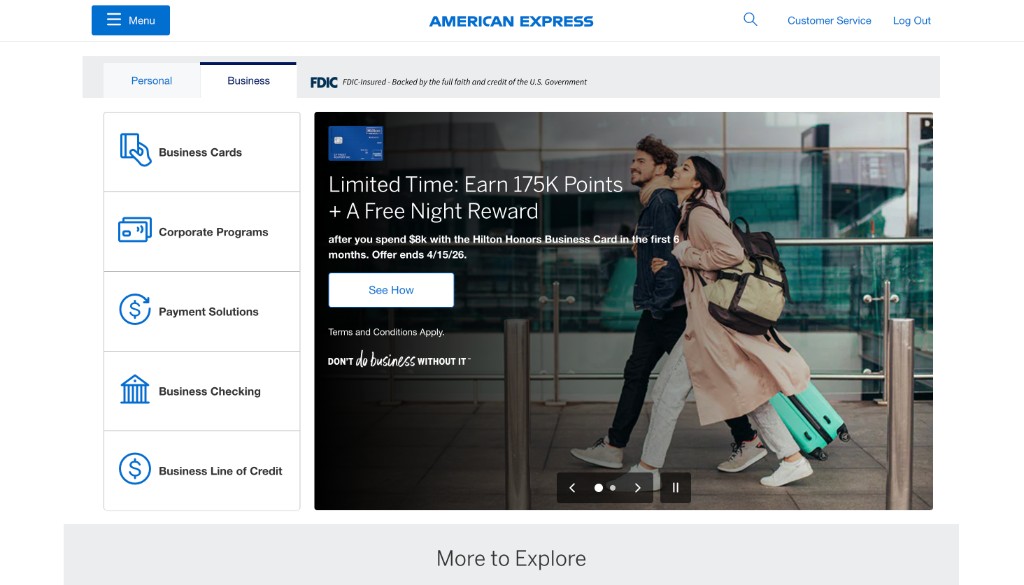Click Business Line of Credit icon

click(135, 469)
